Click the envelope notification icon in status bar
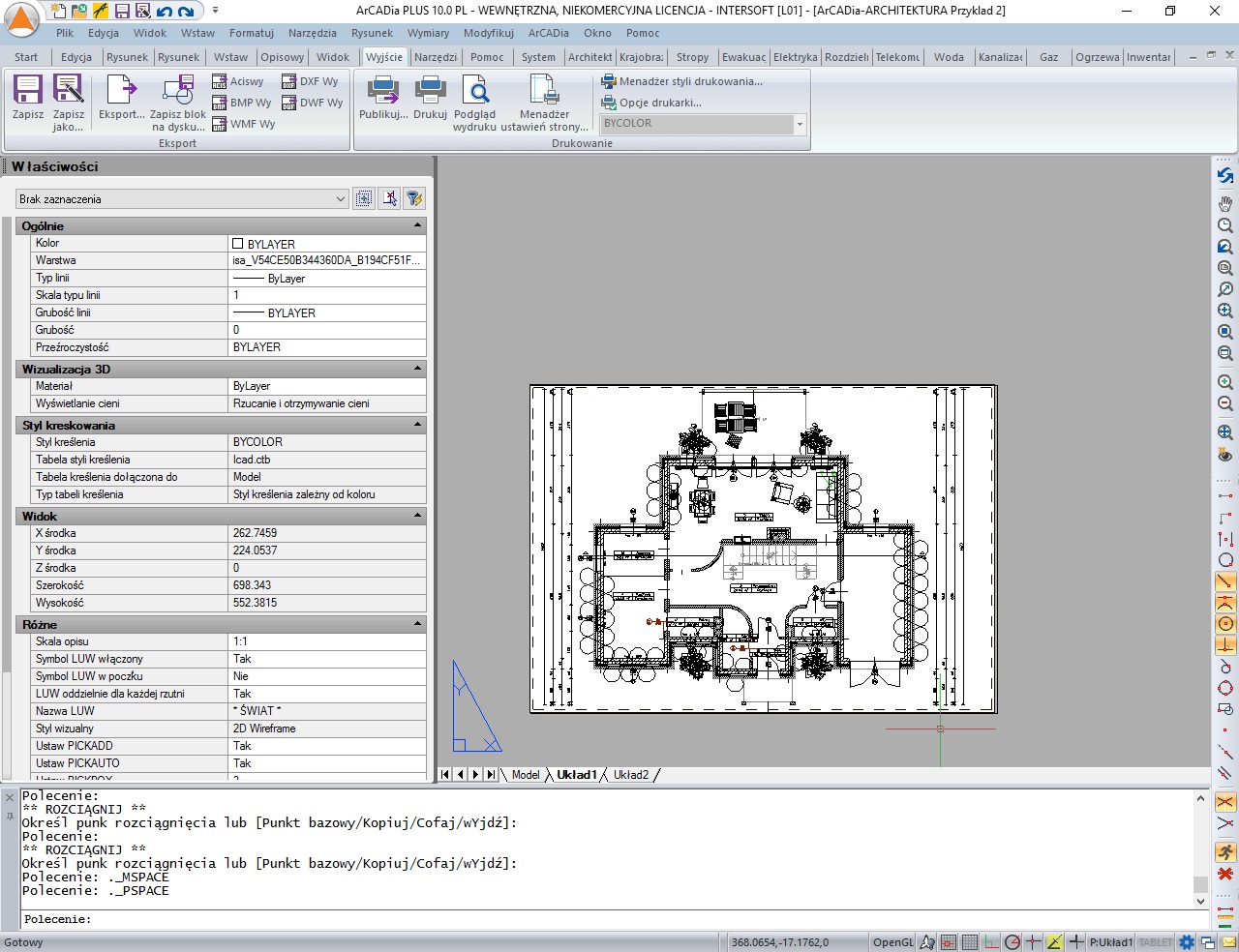 tap(1228, 942)
